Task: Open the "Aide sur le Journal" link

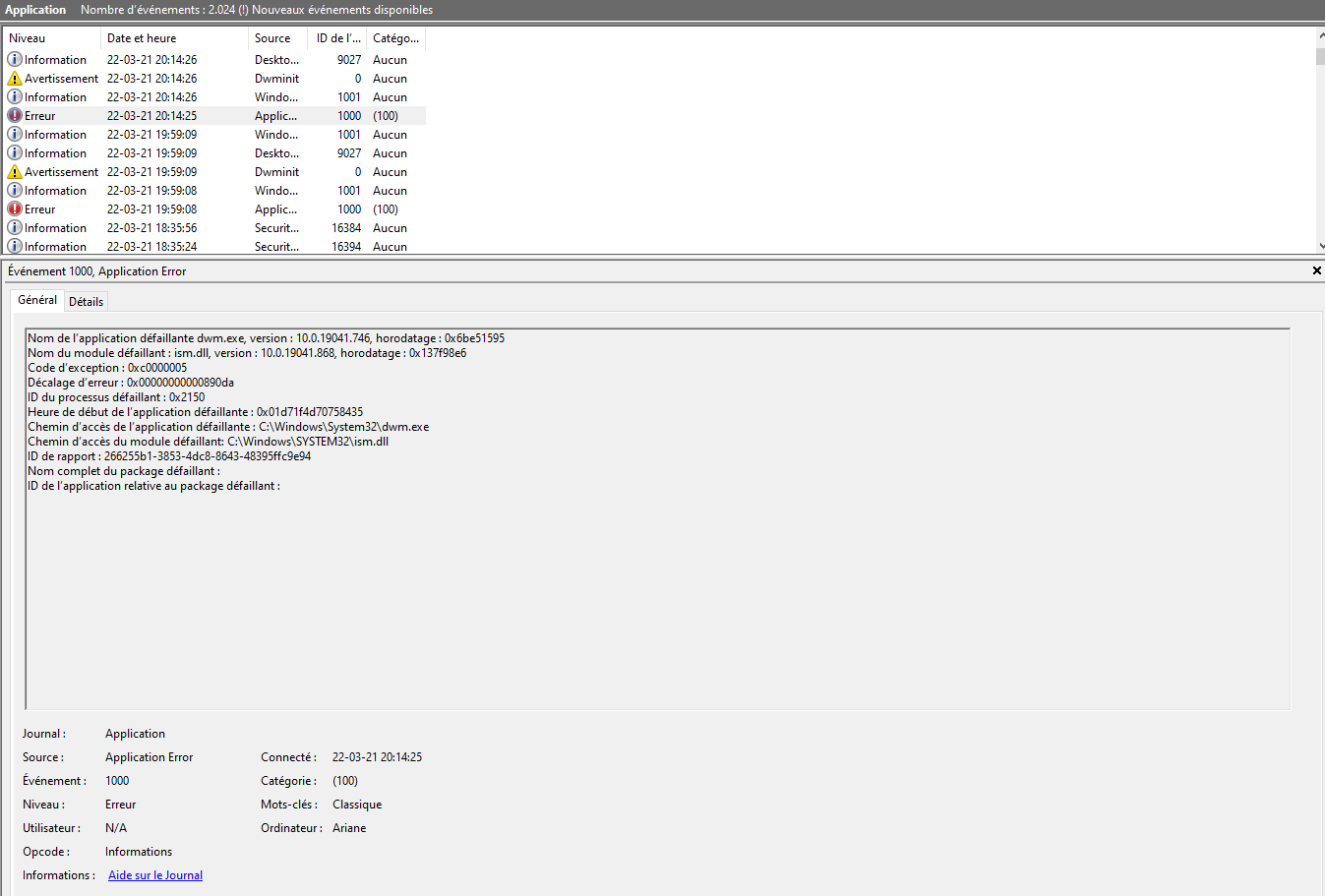Action: pyautogui.click(x=155, y=875)
